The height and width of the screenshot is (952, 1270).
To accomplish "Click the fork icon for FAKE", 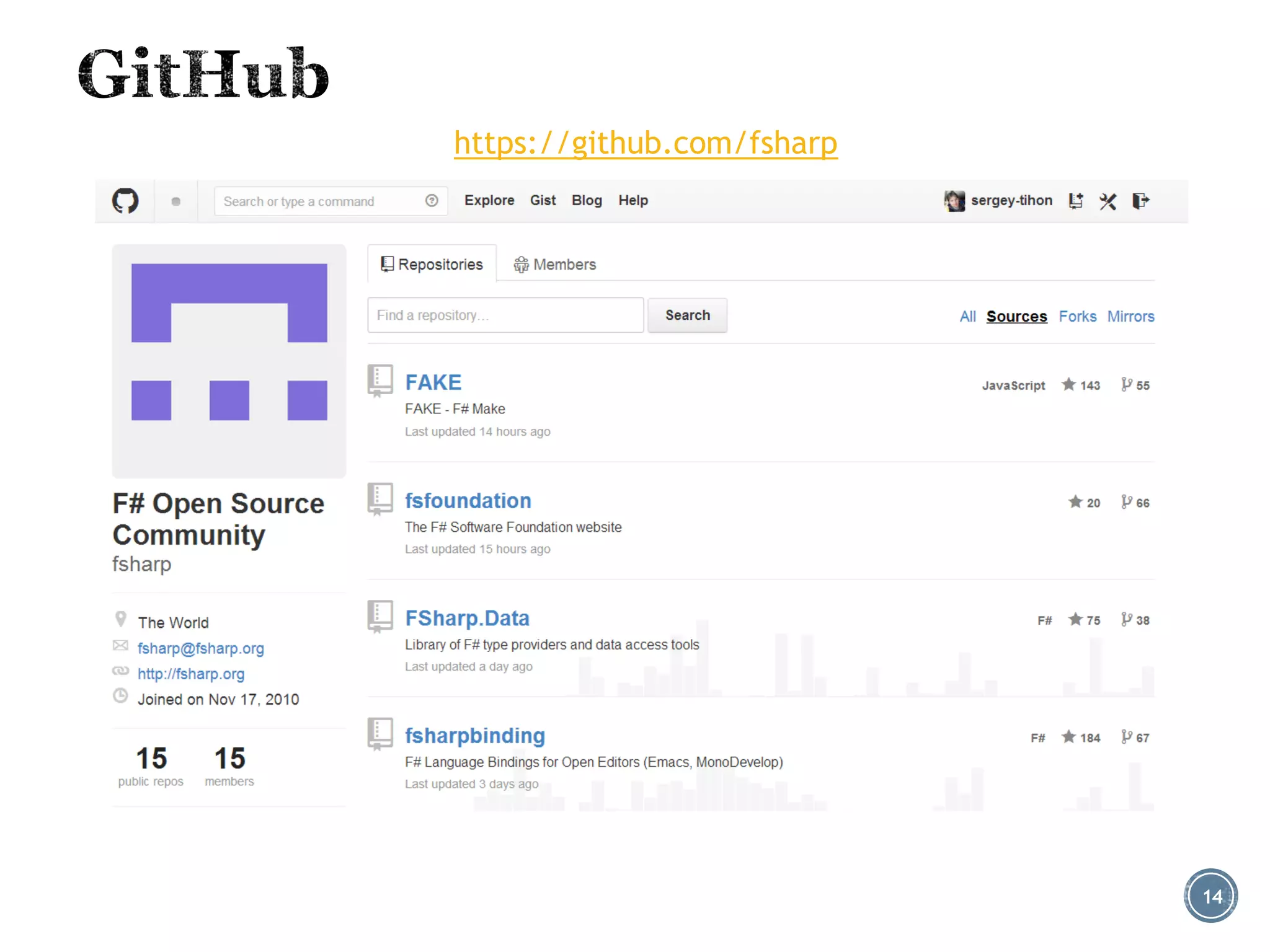I will tap(1127, 384).
